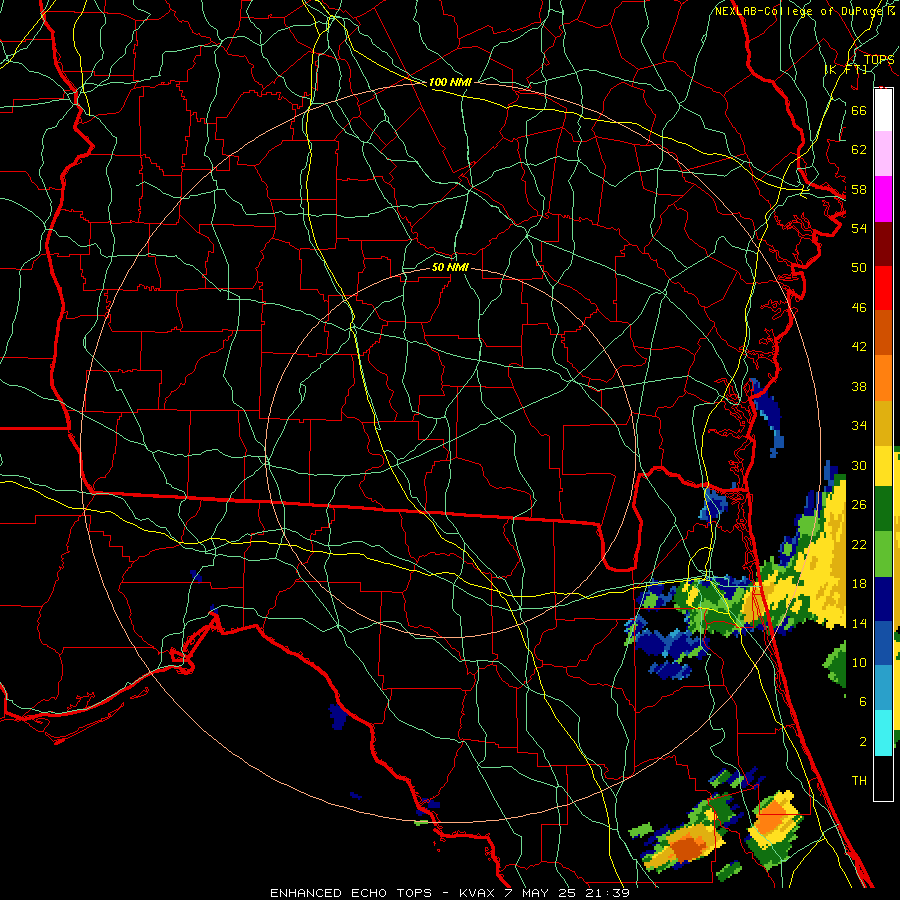Click the legend value '58'
This screenshot has height=900, width=900.
point(859,189)
